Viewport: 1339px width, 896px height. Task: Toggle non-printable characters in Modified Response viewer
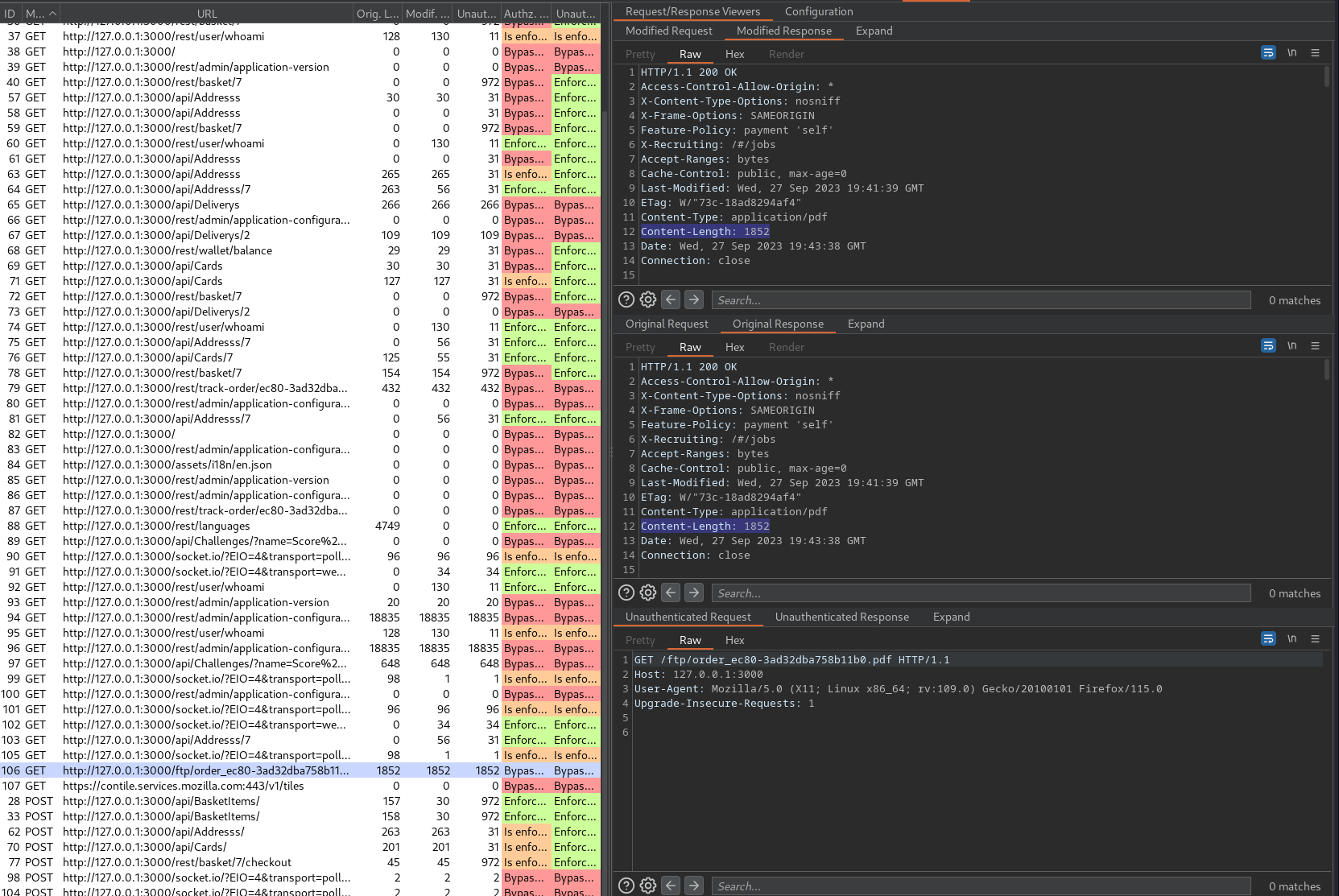1291,53
